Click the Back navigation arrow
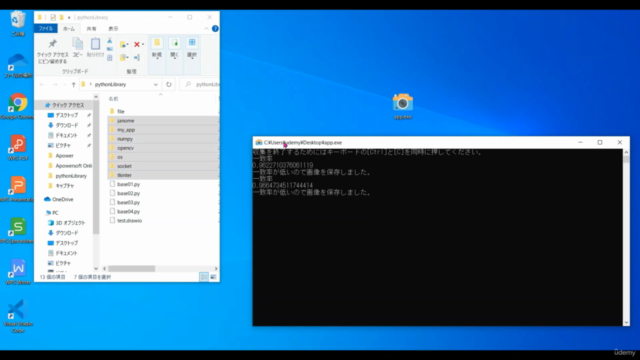 click(x=42, y=84)
